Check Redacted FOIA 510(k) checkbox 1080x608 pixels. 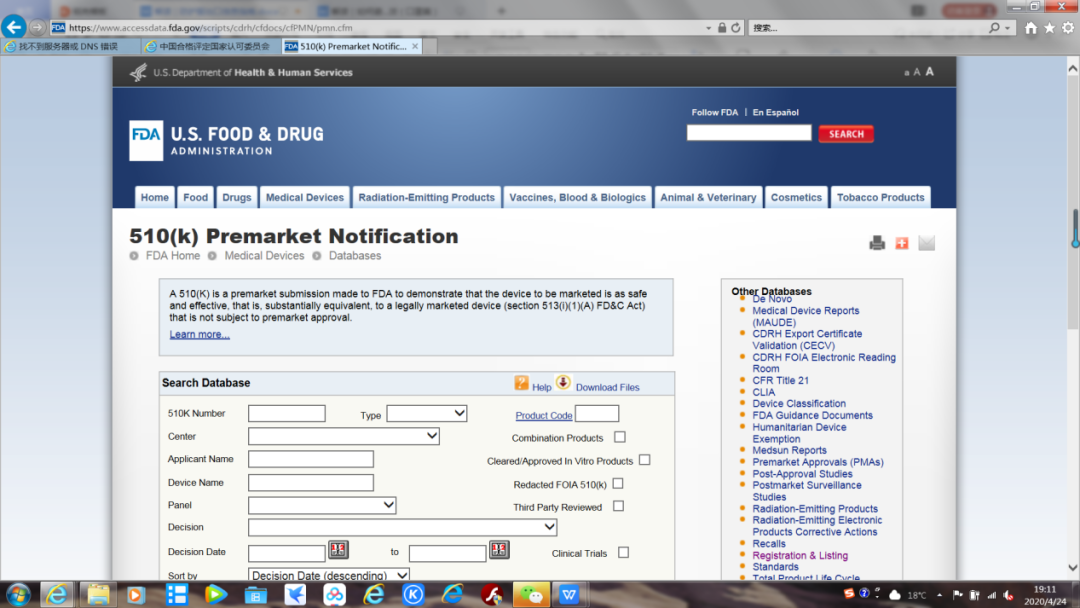(618, 483)
